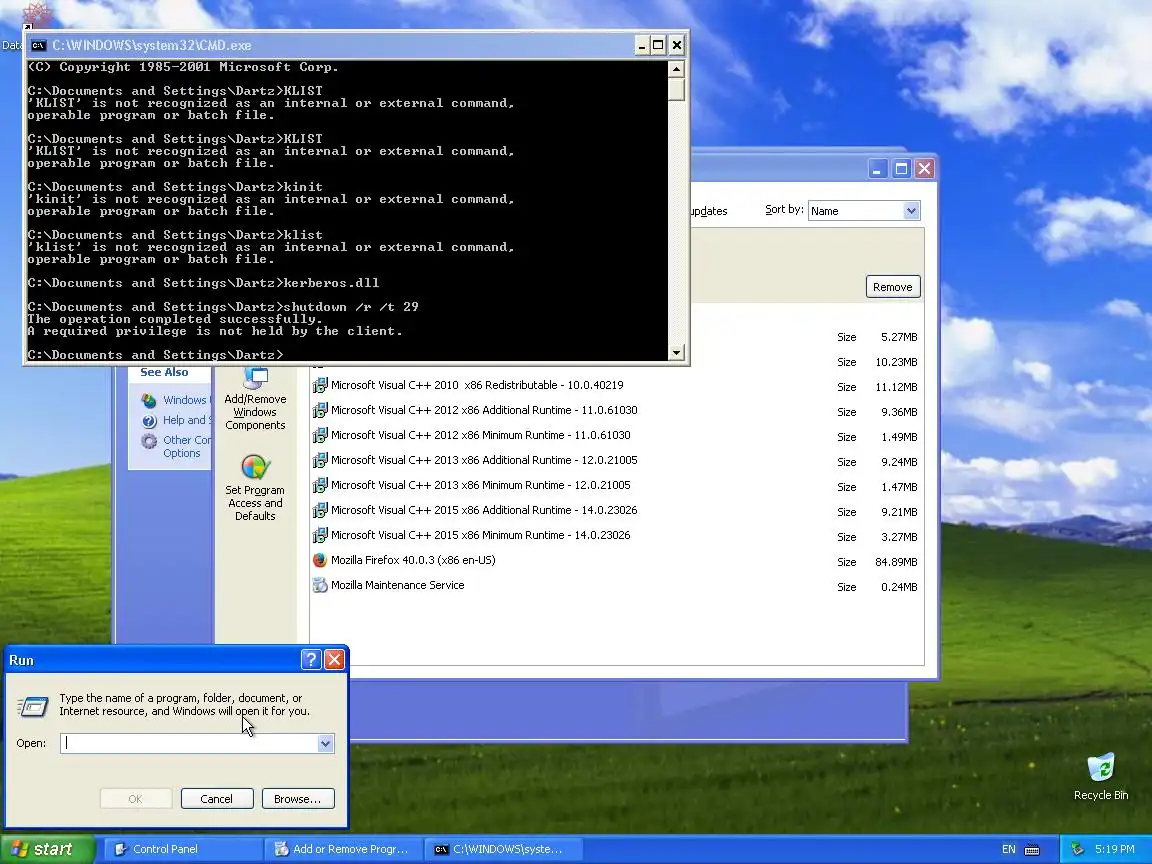Open the Recycle Bin desktop icon
The image size is (1152, 864).
tap(1101, 768)
